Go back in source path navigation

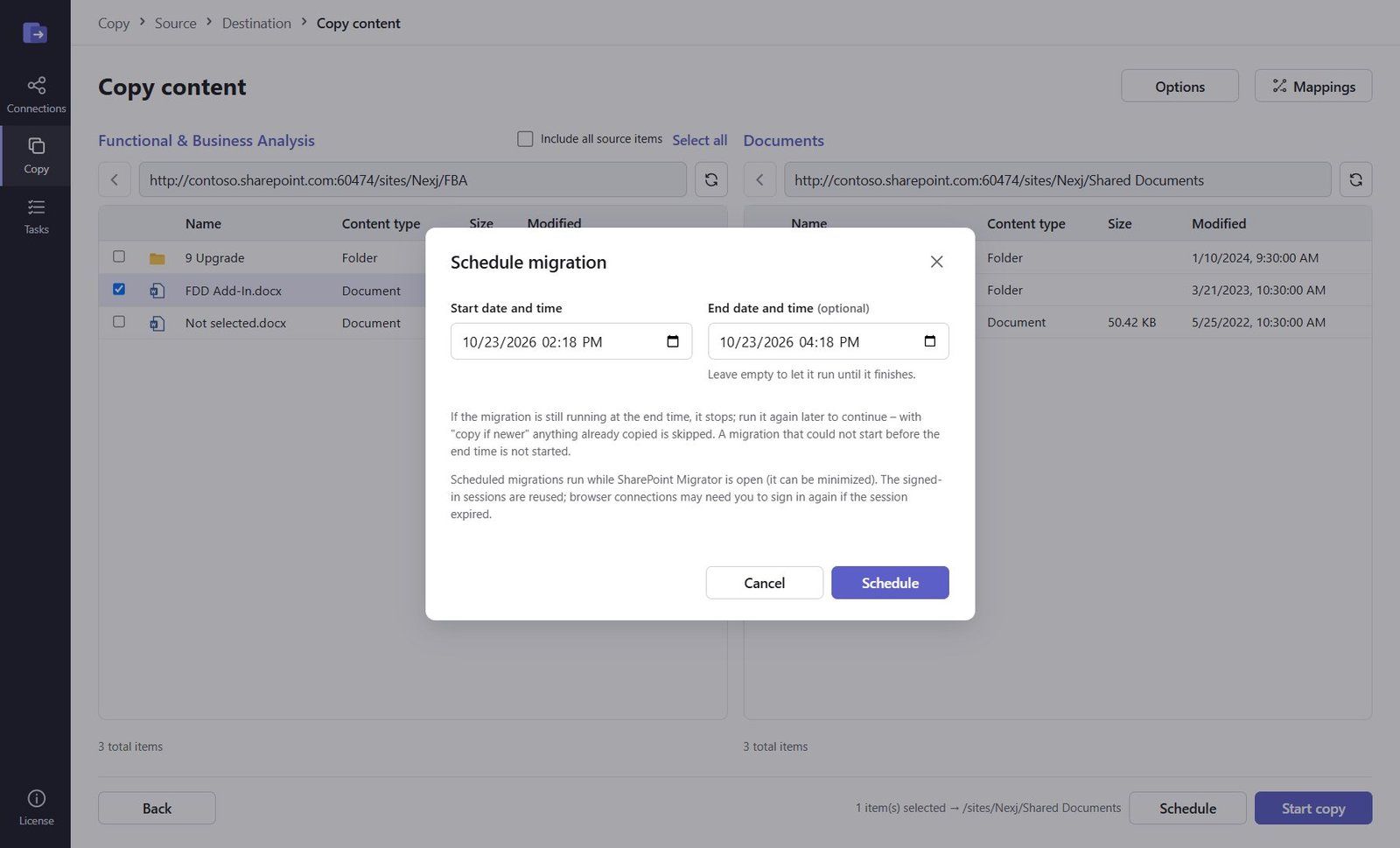(x=114, y=179)
